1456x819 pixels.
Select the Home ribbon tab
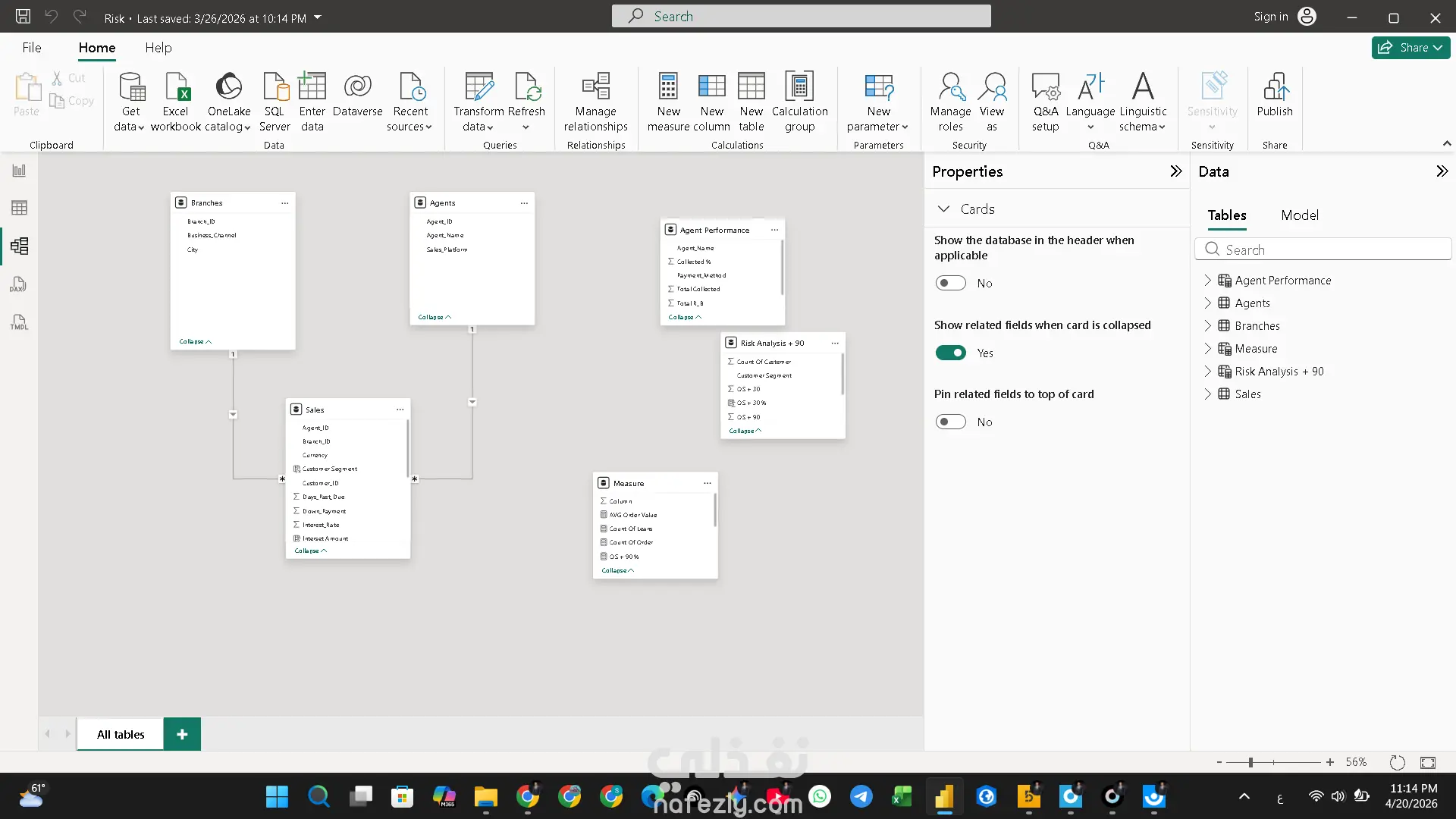click(97, 48)
